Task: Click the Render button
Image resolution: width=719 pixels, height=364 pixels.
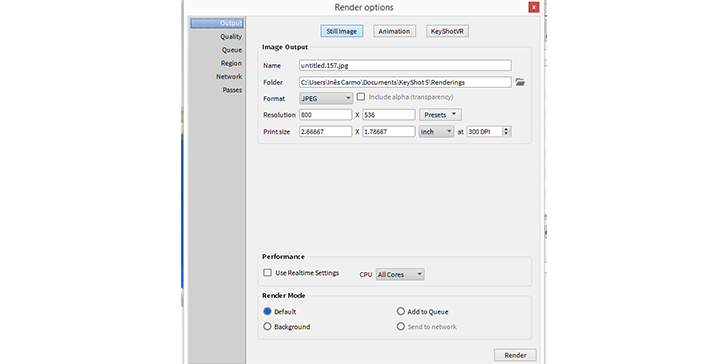Action: (x=515, y=355)
